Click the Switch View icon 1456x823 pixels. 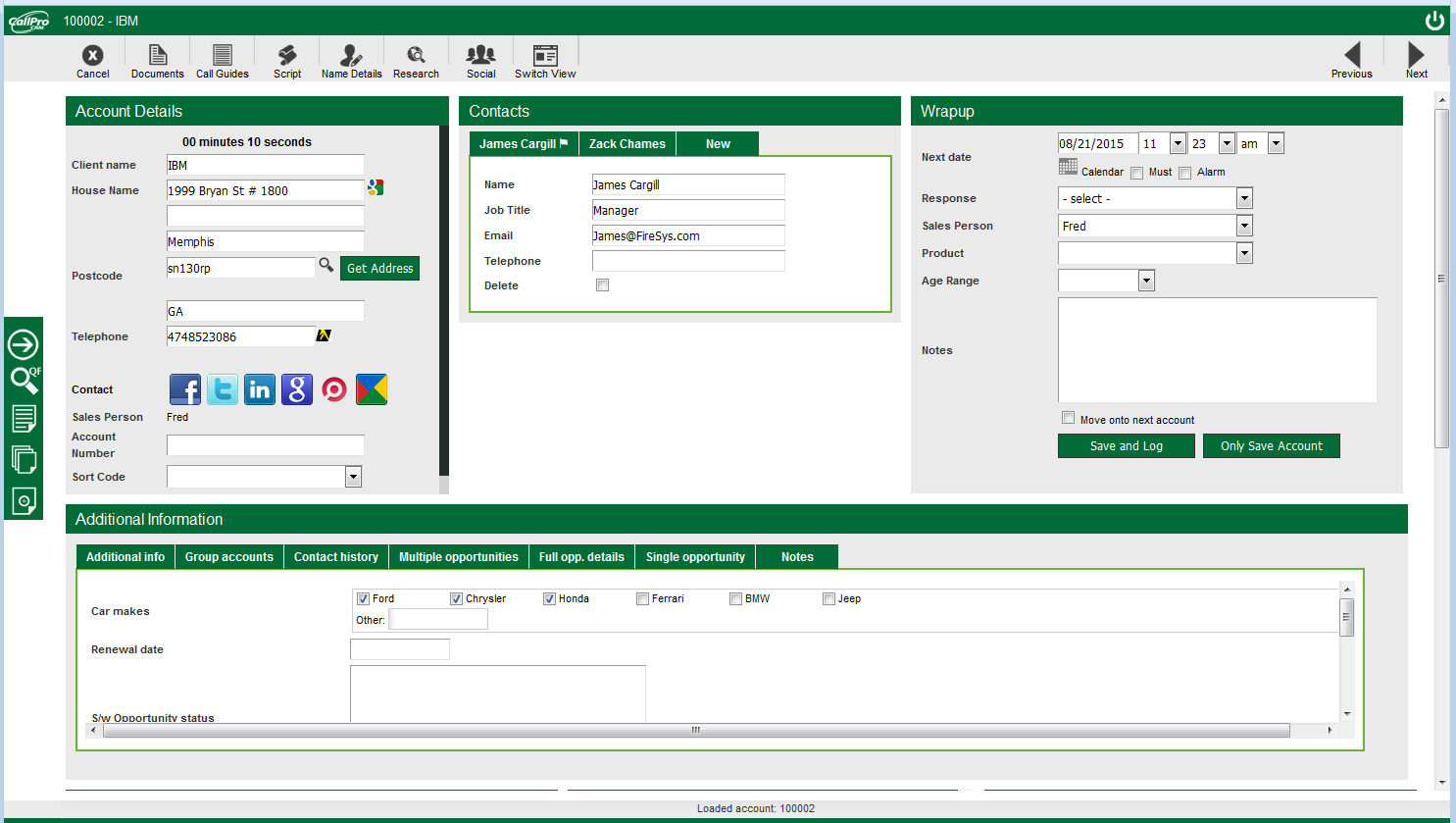pyautogui.click(x=545, y=61)
